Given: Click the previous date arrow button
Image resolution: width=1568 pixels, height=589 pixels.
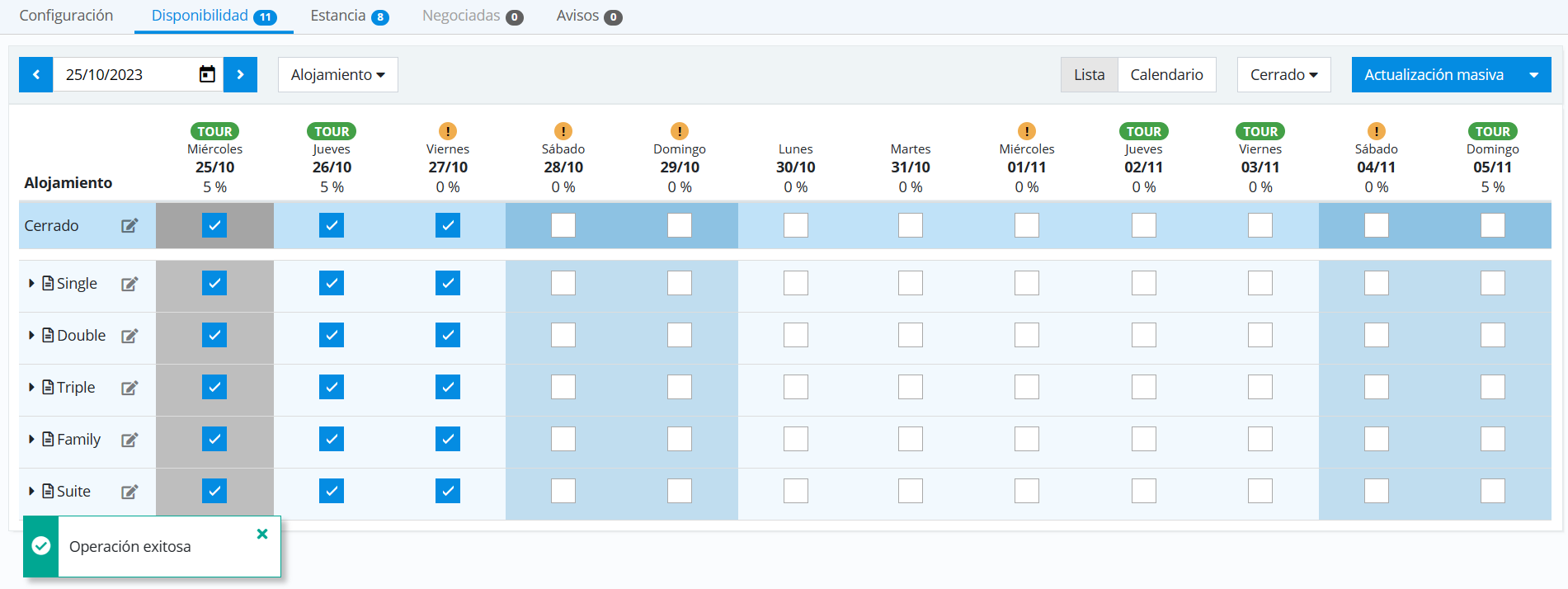Looking at the screenshot, I should pyautogui.click(x=36, y=75).
